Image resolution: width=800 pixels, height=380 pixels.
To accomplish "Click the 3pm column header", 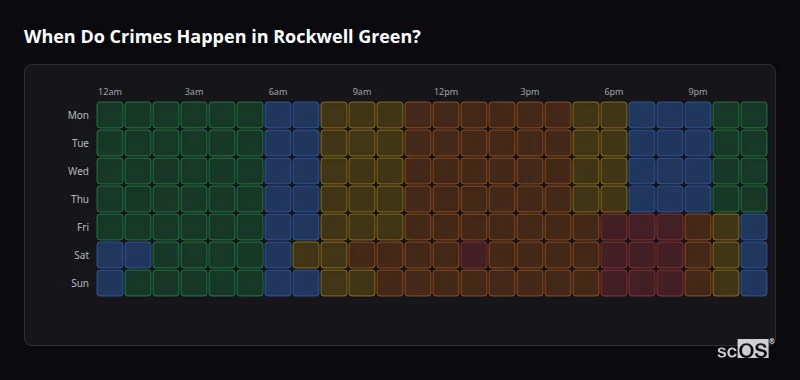I will click(530, 92).
